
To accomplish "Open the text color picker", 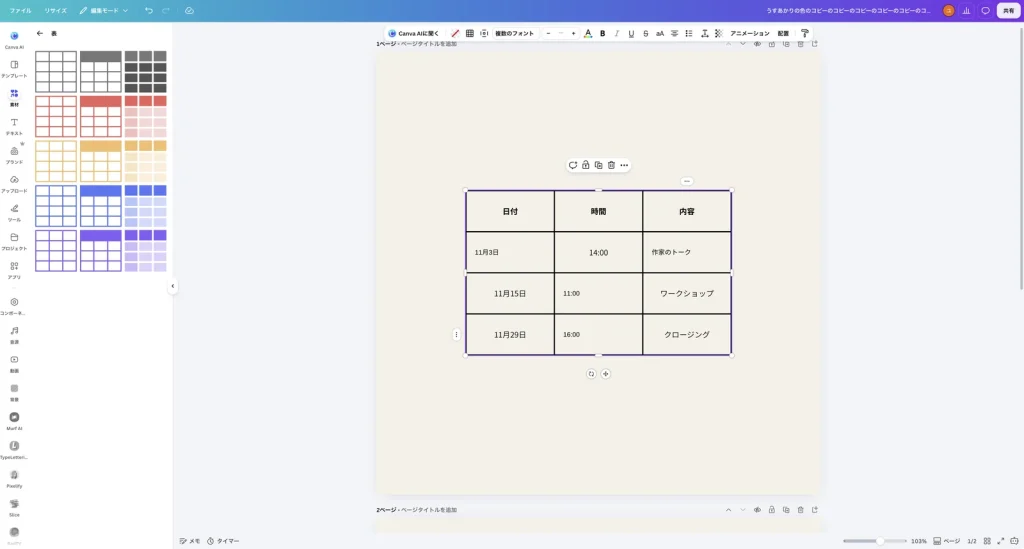I will click(x=588, y=33).
